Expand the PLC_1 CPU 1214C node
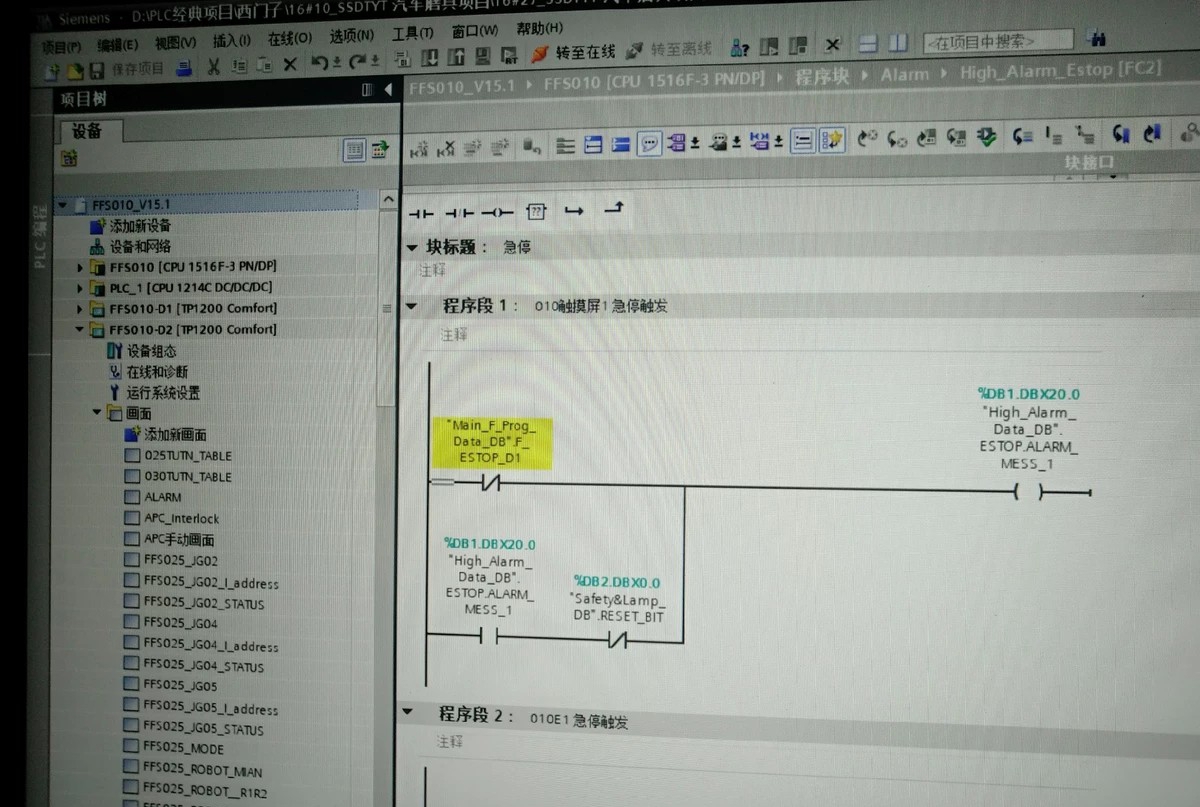 tap(81, 288)
